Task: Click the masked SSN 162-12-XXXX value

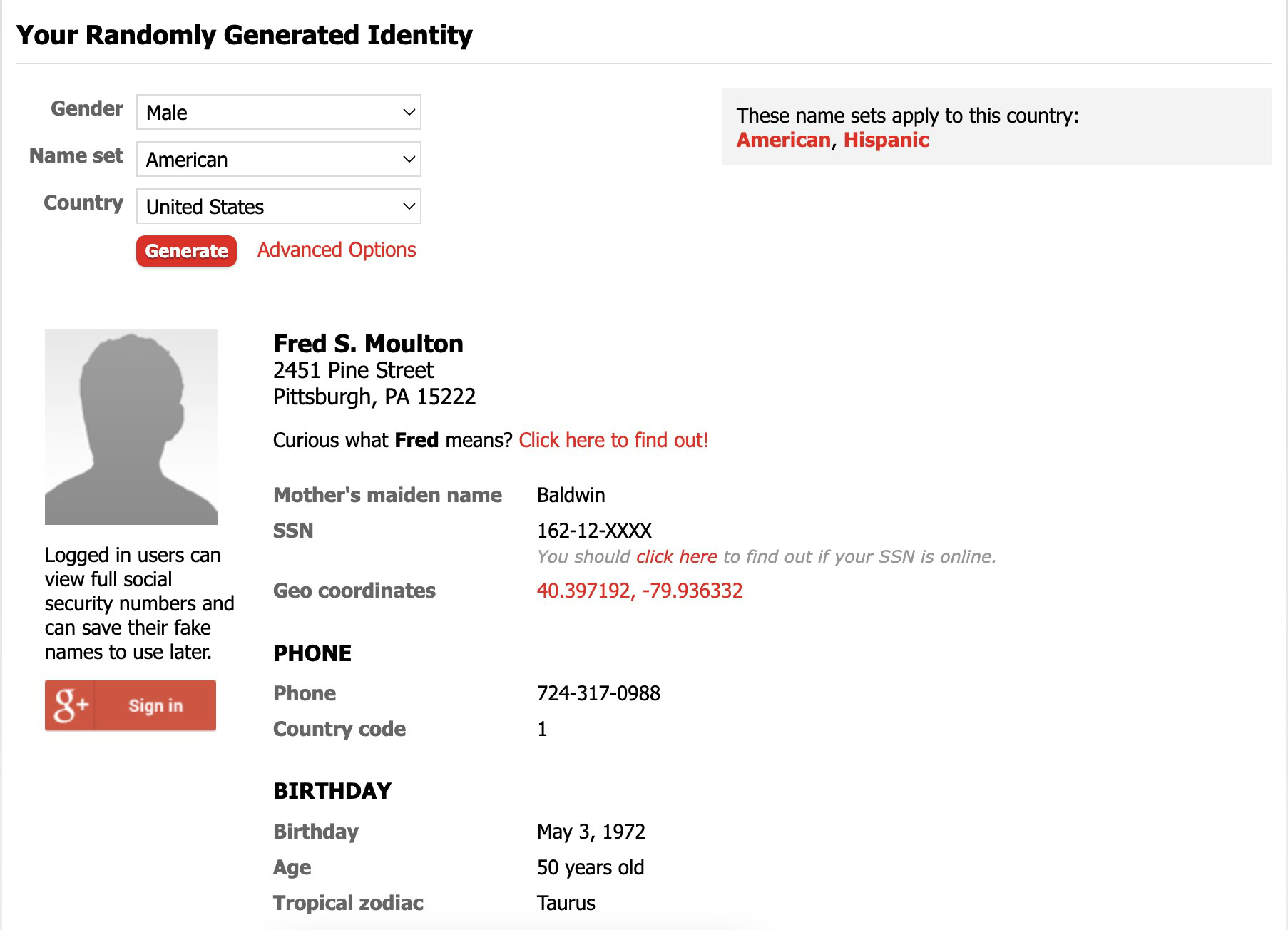Action: click(x=594, y=531)
